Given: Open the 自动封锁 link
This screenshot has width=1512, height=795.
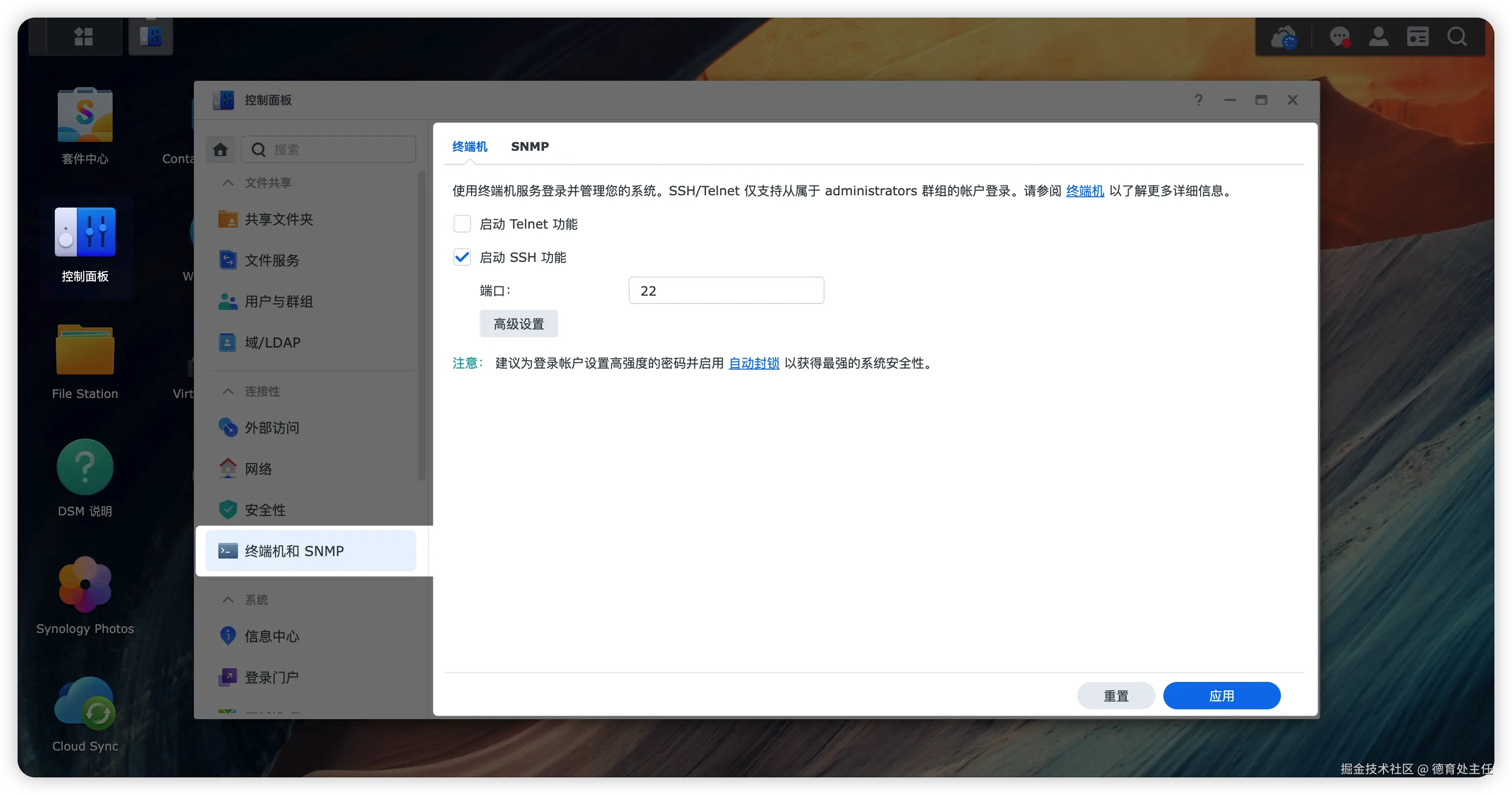Looking at the screenshot, I should pos(754,363).
